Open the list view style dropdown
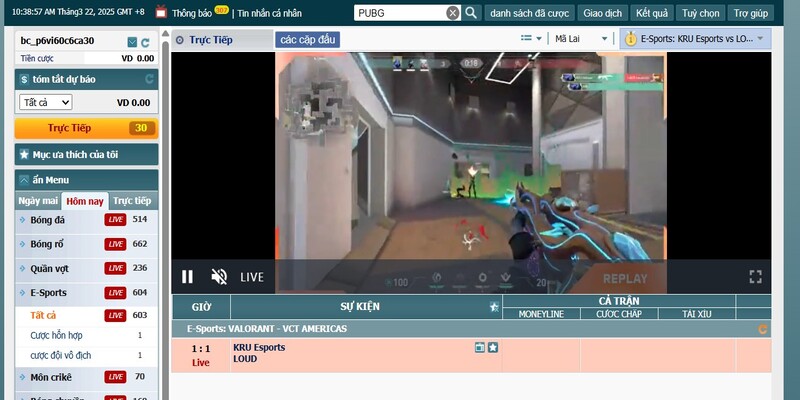Image resolution: width=800 pixels, height=400 pixels. (x=531, y=38)
